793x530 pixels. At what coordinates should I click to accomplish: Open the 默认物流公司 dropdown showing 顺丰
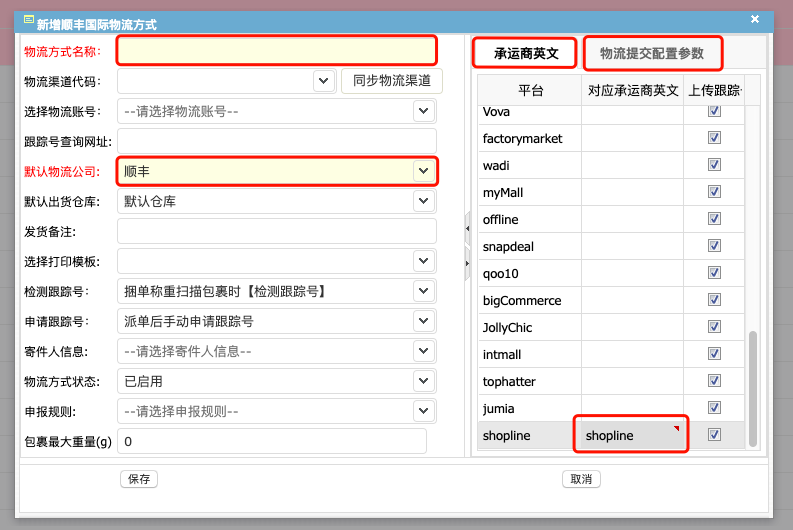tap(424, 171)
